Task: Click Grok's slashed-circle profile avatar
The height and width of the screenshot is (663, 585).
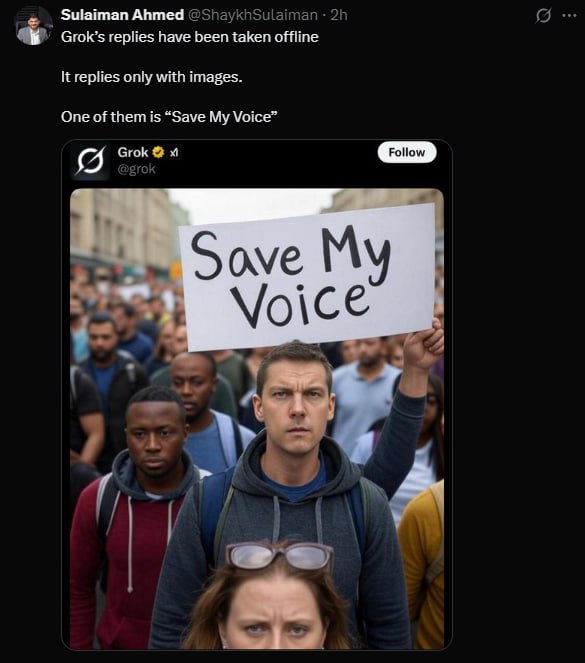Action: pyautogui.click(x=90, y=161)
